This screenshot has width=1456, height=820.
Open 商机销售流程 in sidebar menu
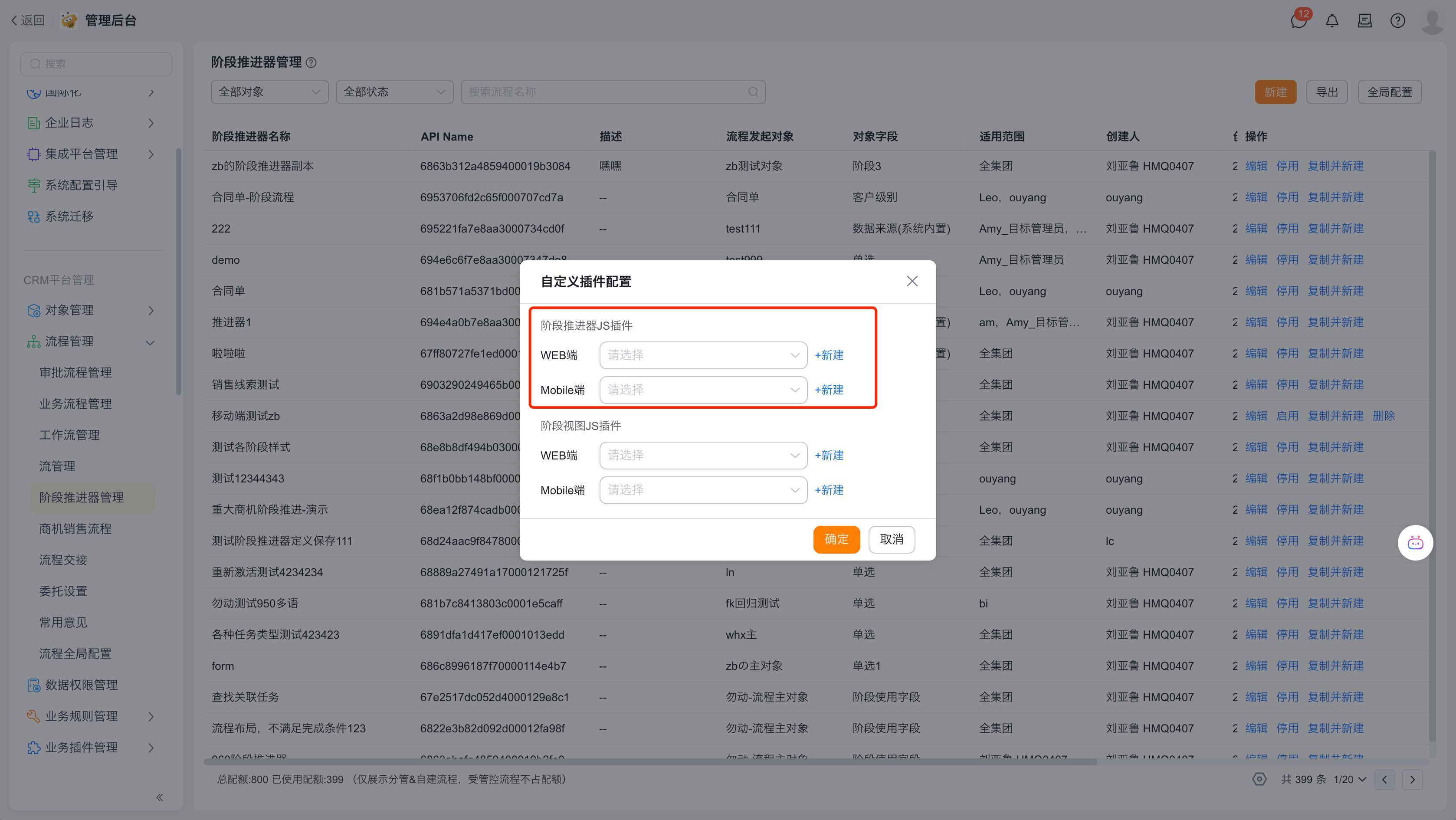click(75, 529)
